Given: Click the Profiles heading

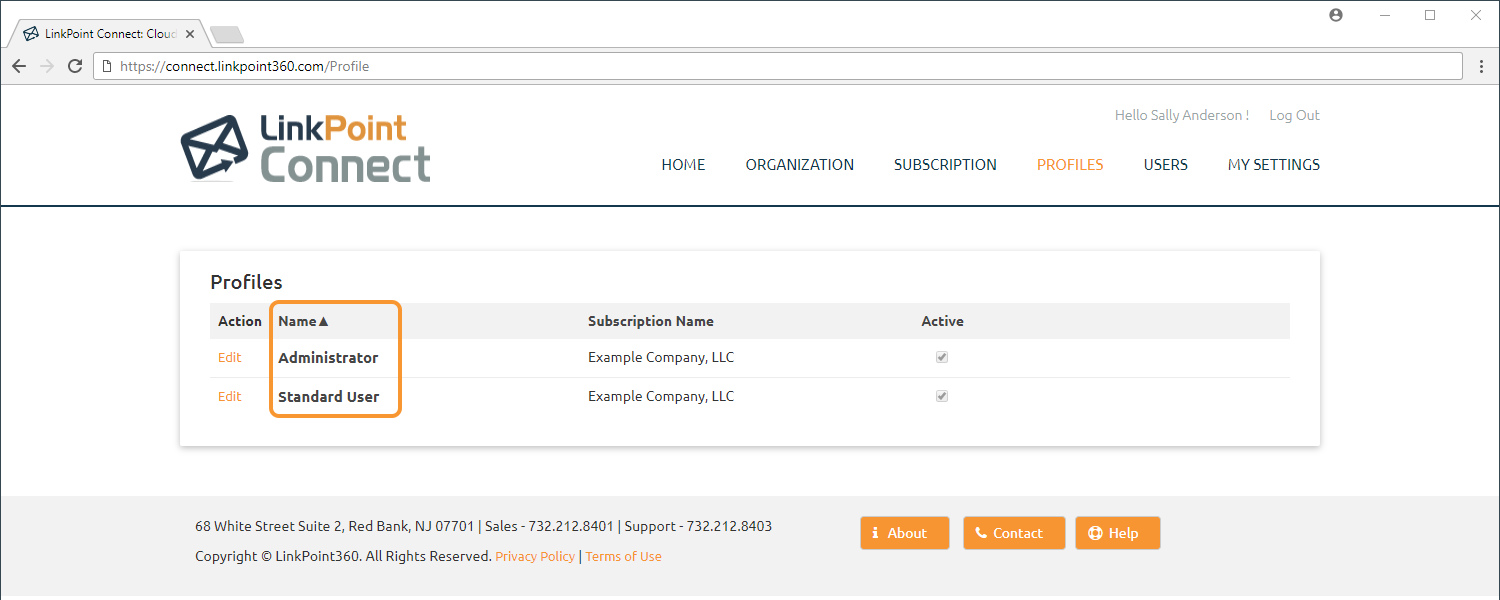Looking at the screenshot, I should click(x=246, y=282).
